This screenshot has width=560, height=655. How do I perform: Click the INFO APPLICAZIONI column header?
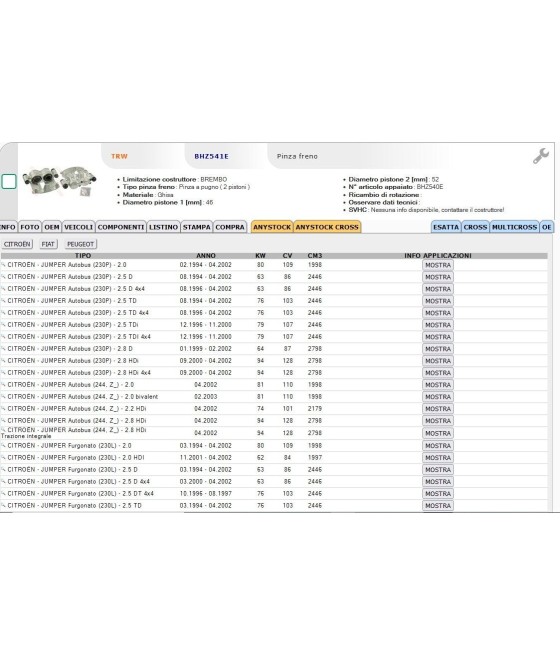[x=438, y=256]
